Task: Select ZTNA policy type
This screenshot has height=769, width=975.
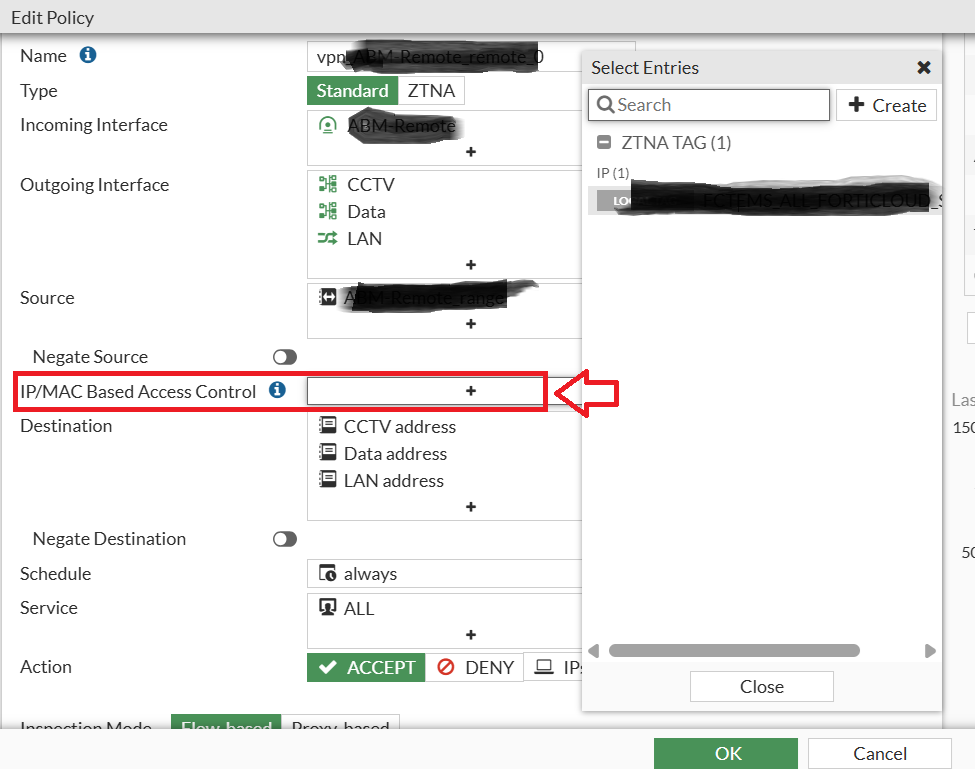Action: click(x=431, y=91)
